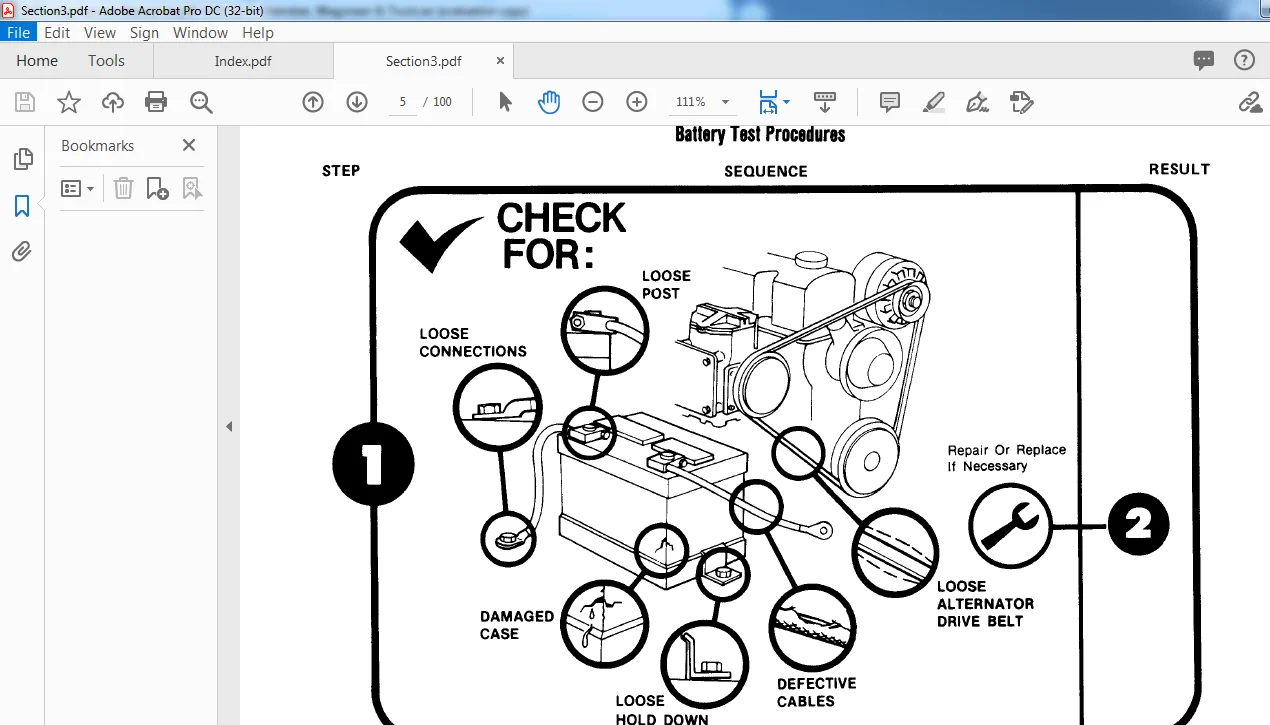Click the upload to cloud icon
This screenshot has width=1270, height=725.
point(113,102)
